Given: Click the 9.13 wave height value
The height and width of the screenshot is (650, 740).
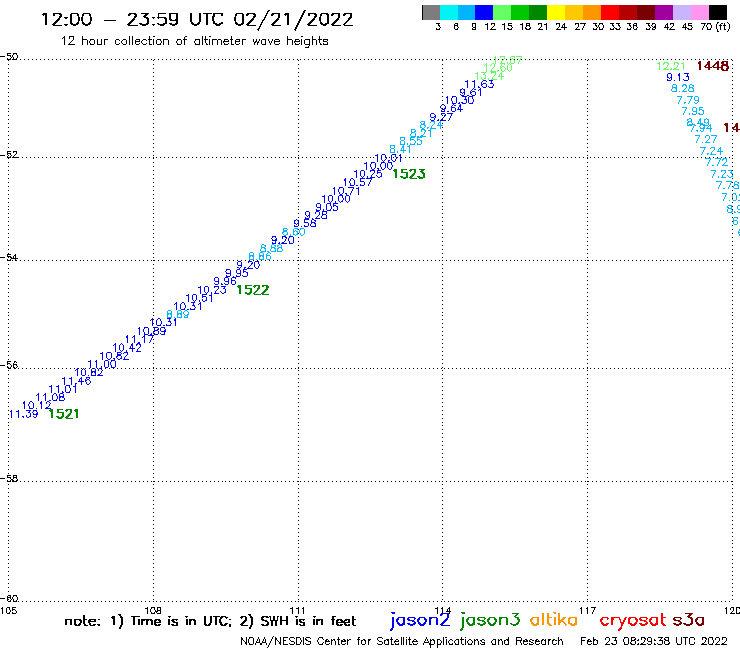Looking at the screenshot, I should click(x=678, y=77).
